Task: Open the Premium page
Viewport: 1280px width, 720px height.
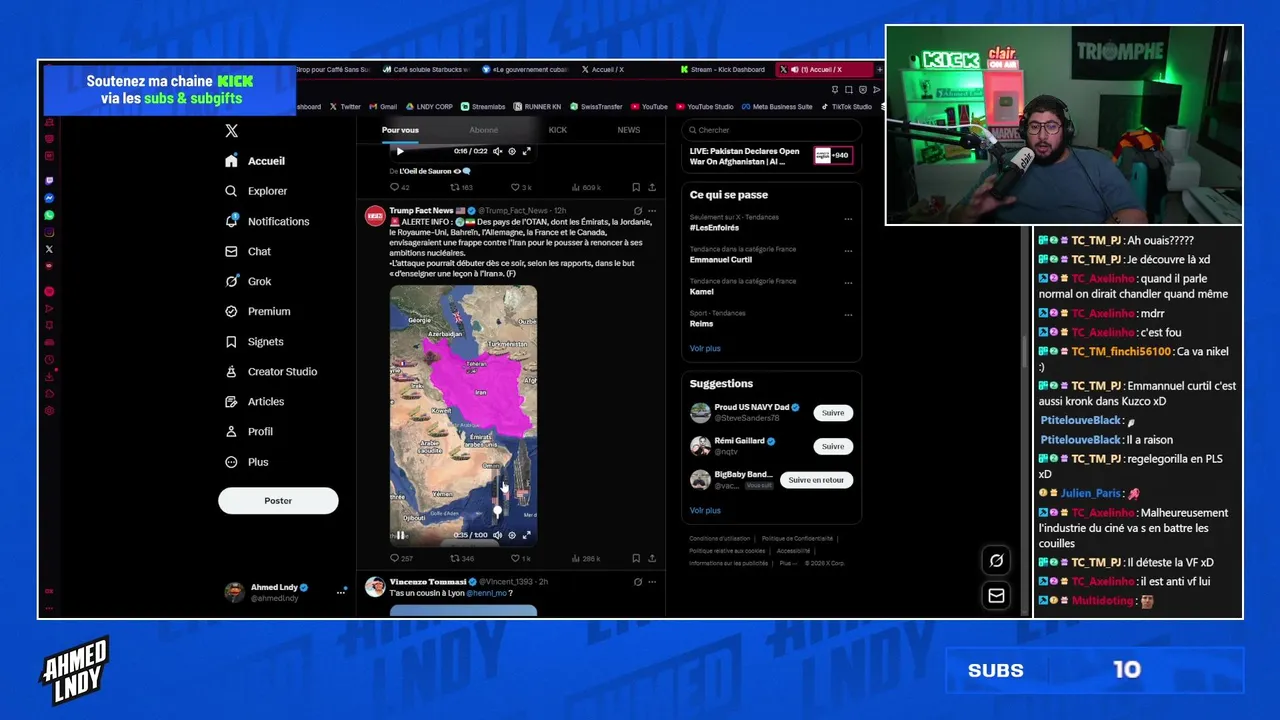Action: [258, 311]
